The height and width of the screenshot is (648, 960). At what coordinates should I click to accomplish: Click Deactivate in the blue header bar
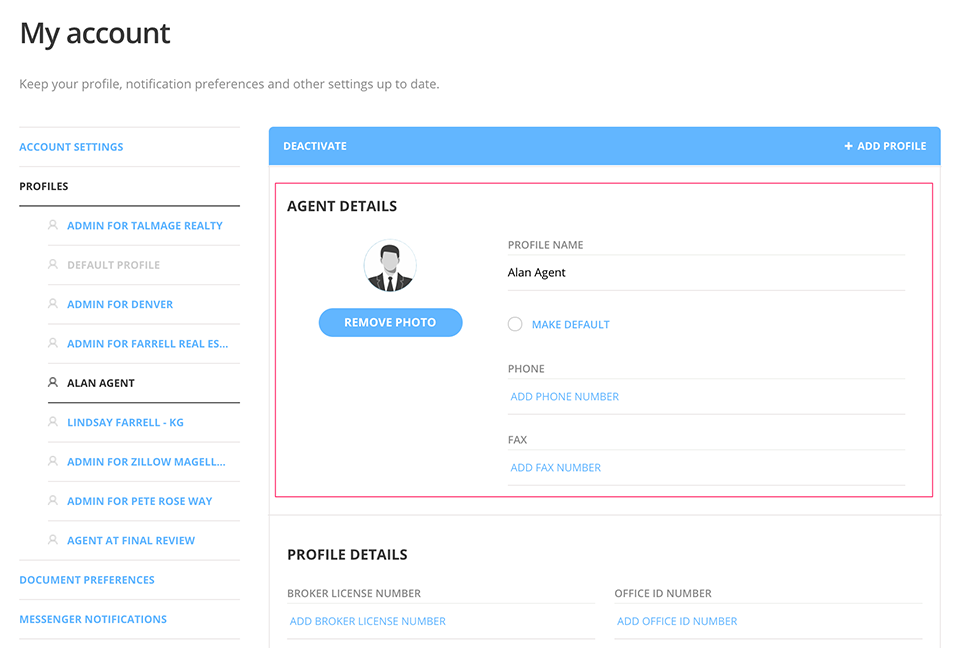(315, 146)
